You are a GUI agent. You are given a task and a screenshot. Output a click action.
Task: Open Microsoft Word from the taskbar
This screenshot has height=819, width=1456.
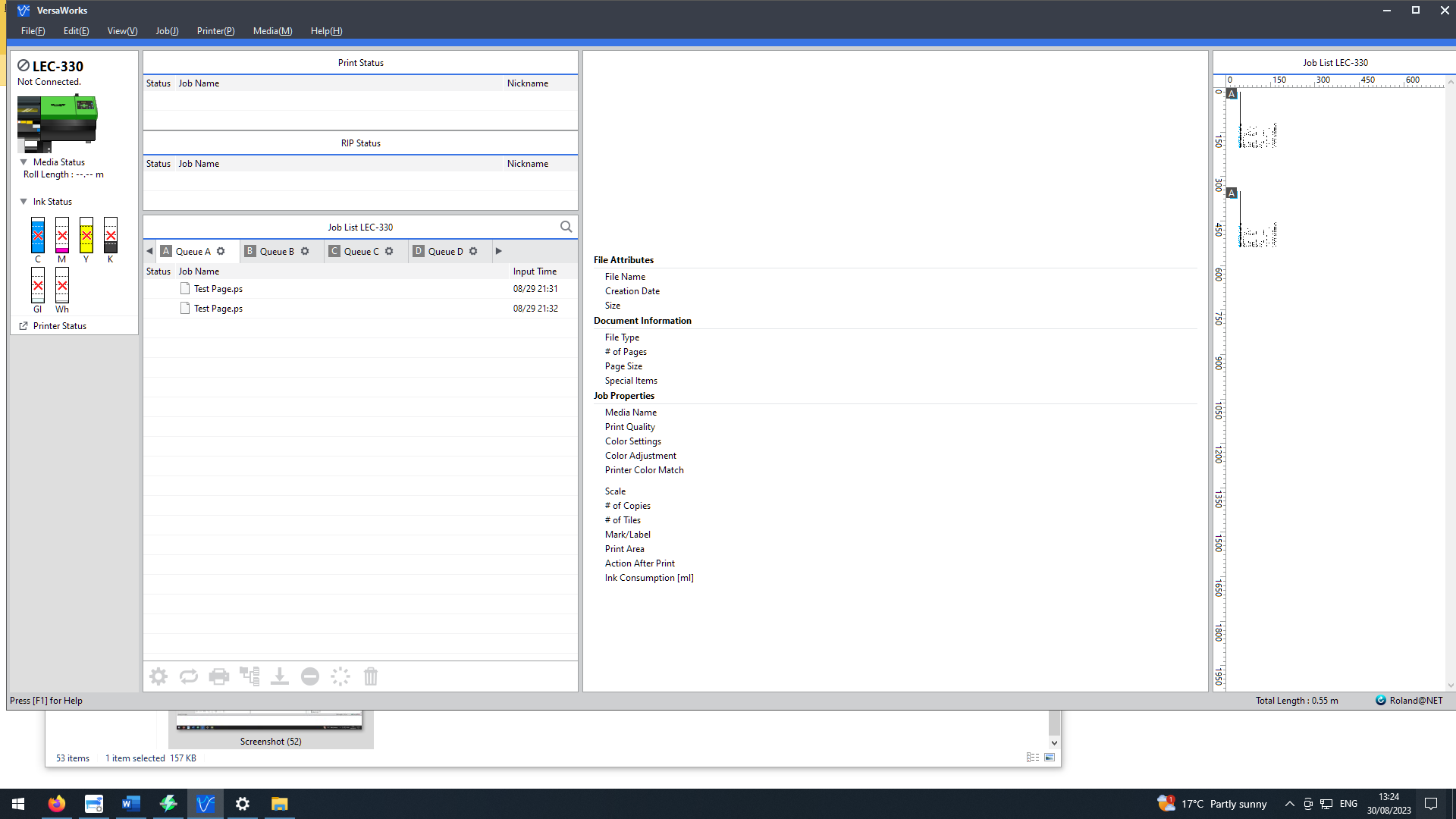(x=131, y=804)
